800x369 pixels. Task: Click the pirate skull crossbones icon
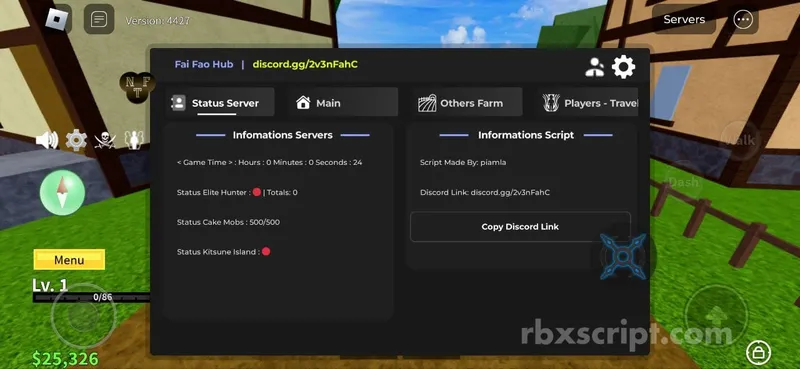(x=105, y=140)
